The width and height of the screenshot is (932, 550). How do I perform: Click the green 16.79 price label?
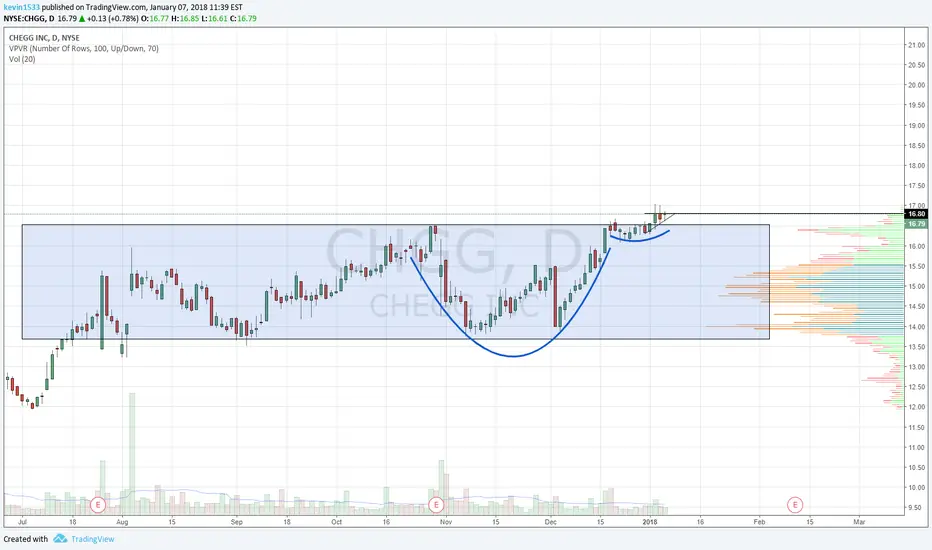(x=917, y=224)
